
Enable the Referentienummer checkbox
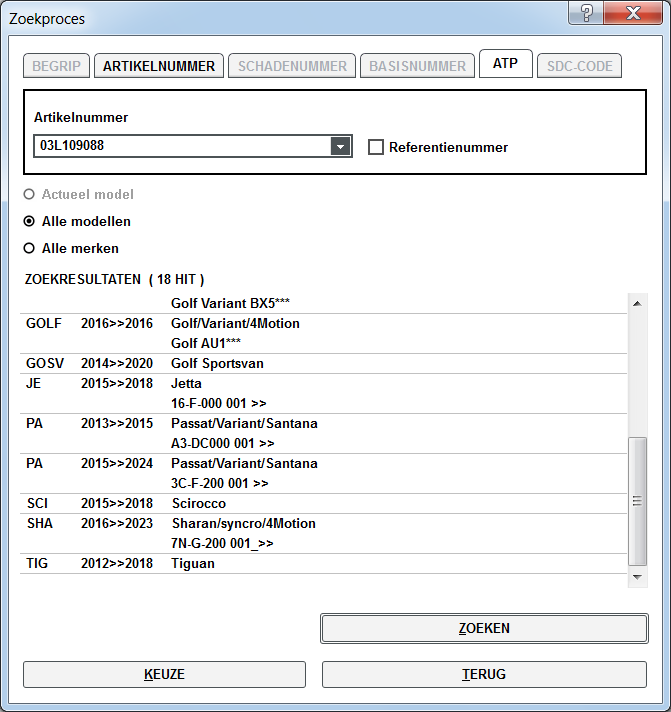pos(376,147)
